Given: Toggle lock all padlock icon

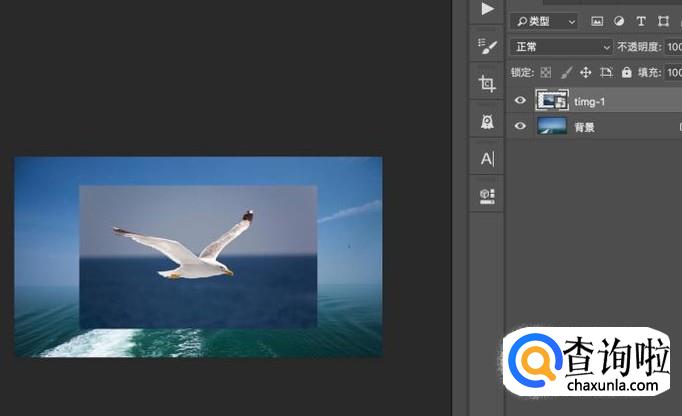Looking at the screenshot, I should (626, 72).
